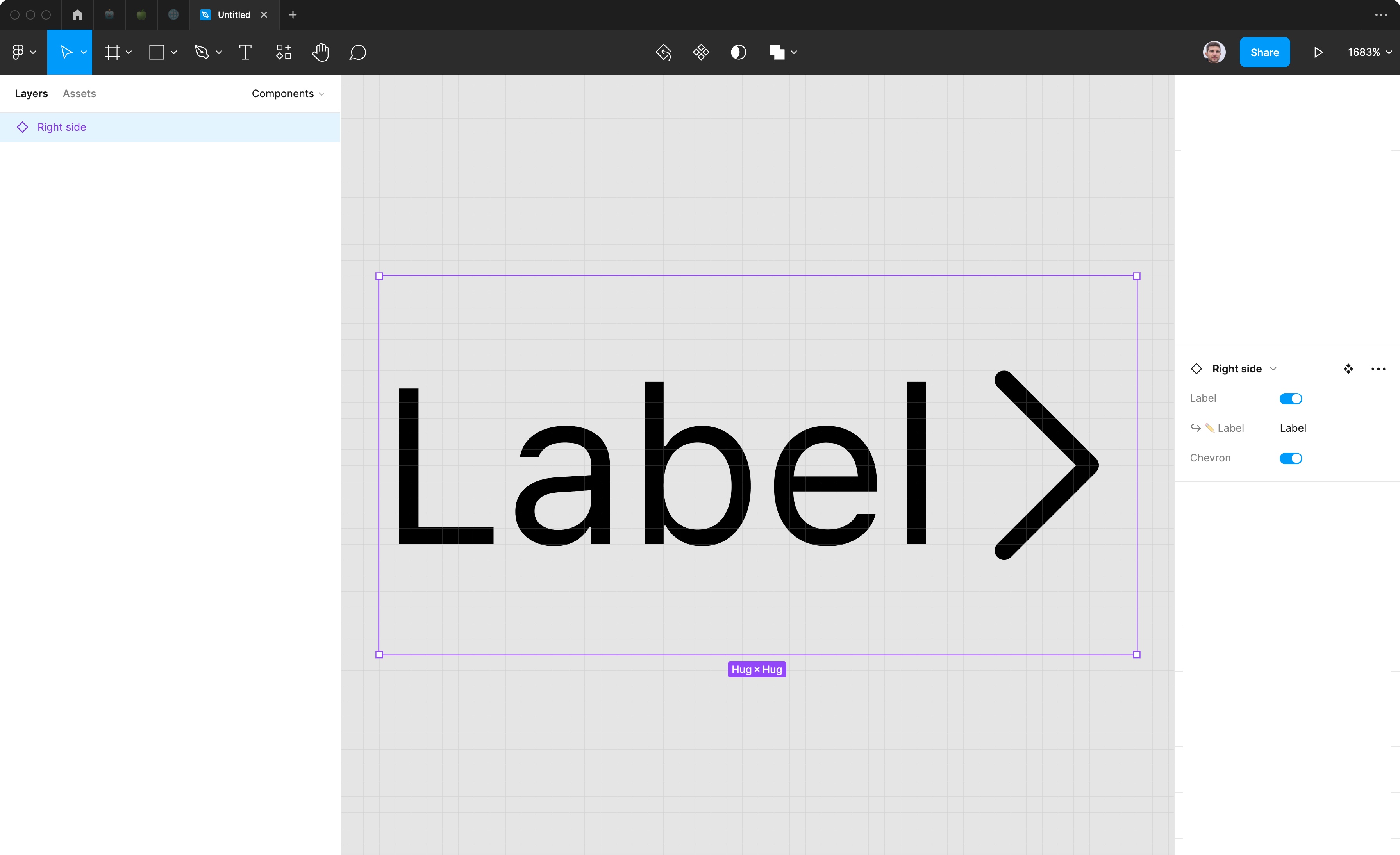The image size is (1400, 855).
Task: Click the four-diamond icon beside Right side
Action: pos(1348,369)
